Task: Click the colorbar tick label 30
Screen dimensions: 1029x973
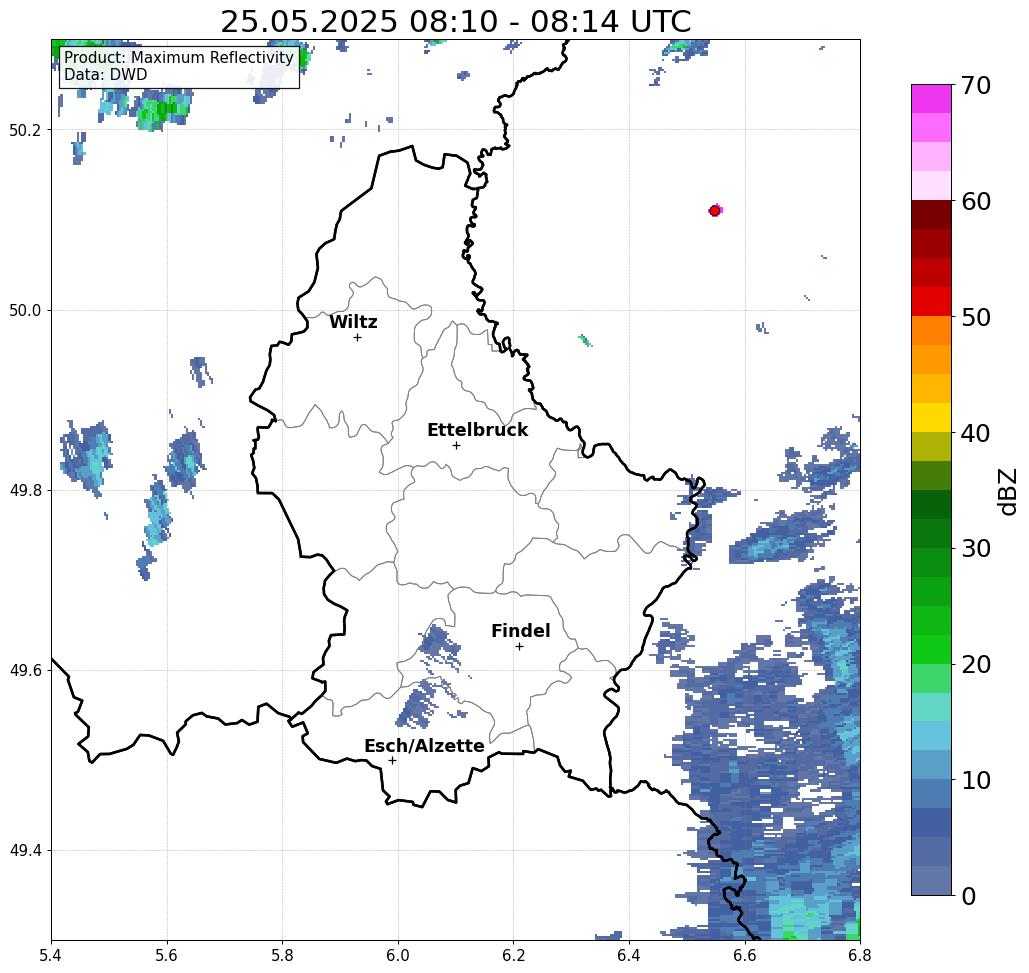Action: (975, 548)
